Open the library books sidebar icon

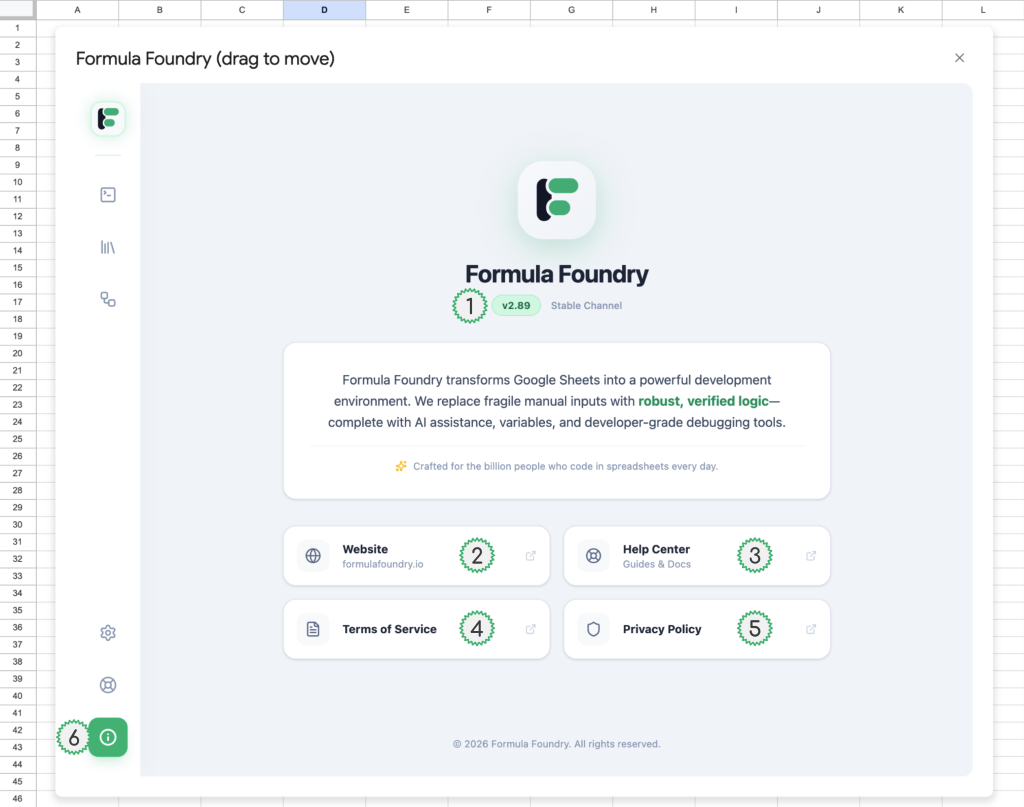click(x=108, y=247)
